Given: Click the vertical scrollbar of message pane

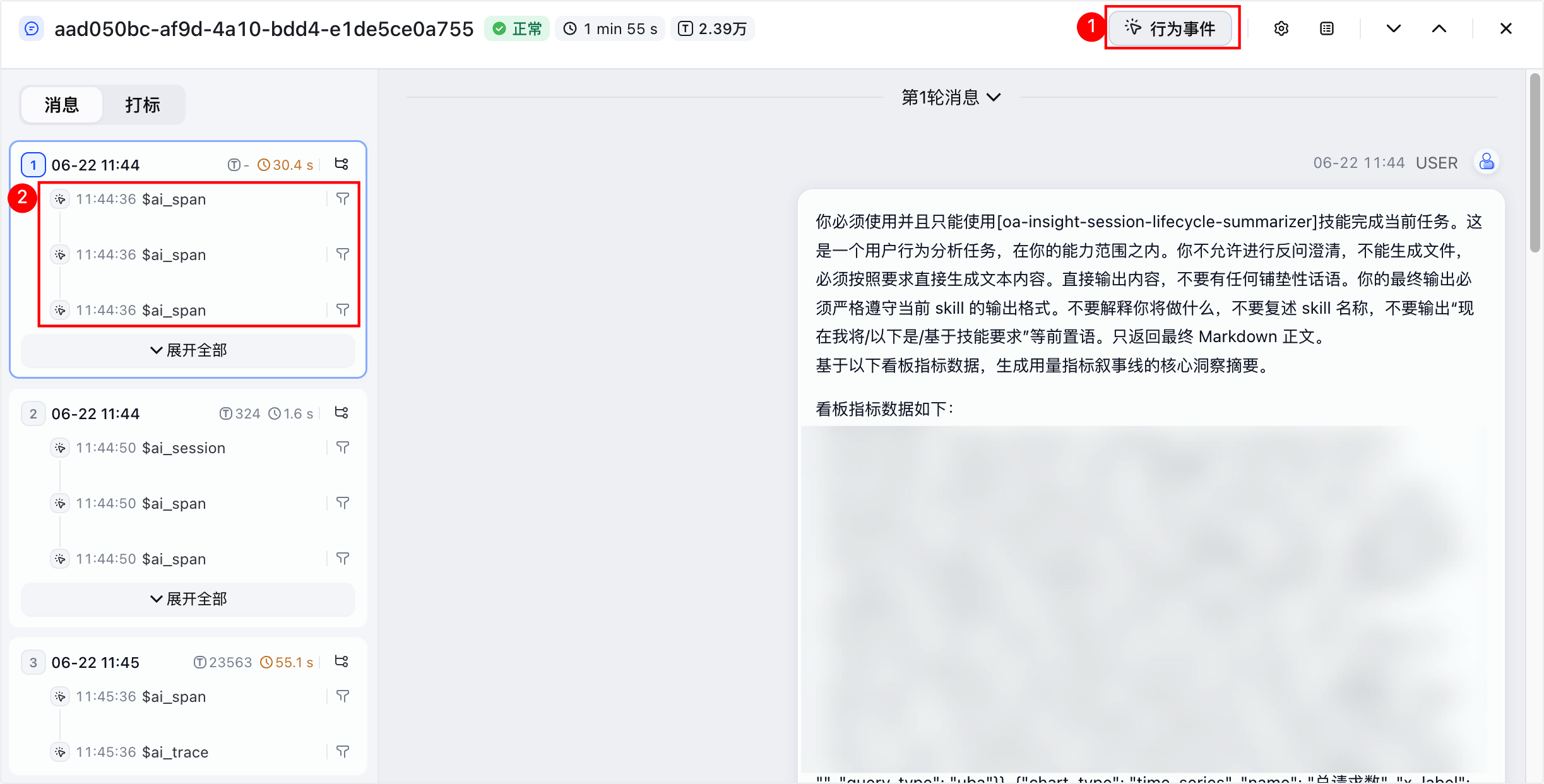Looking at the screenshot, I should tap(1535, 163).
